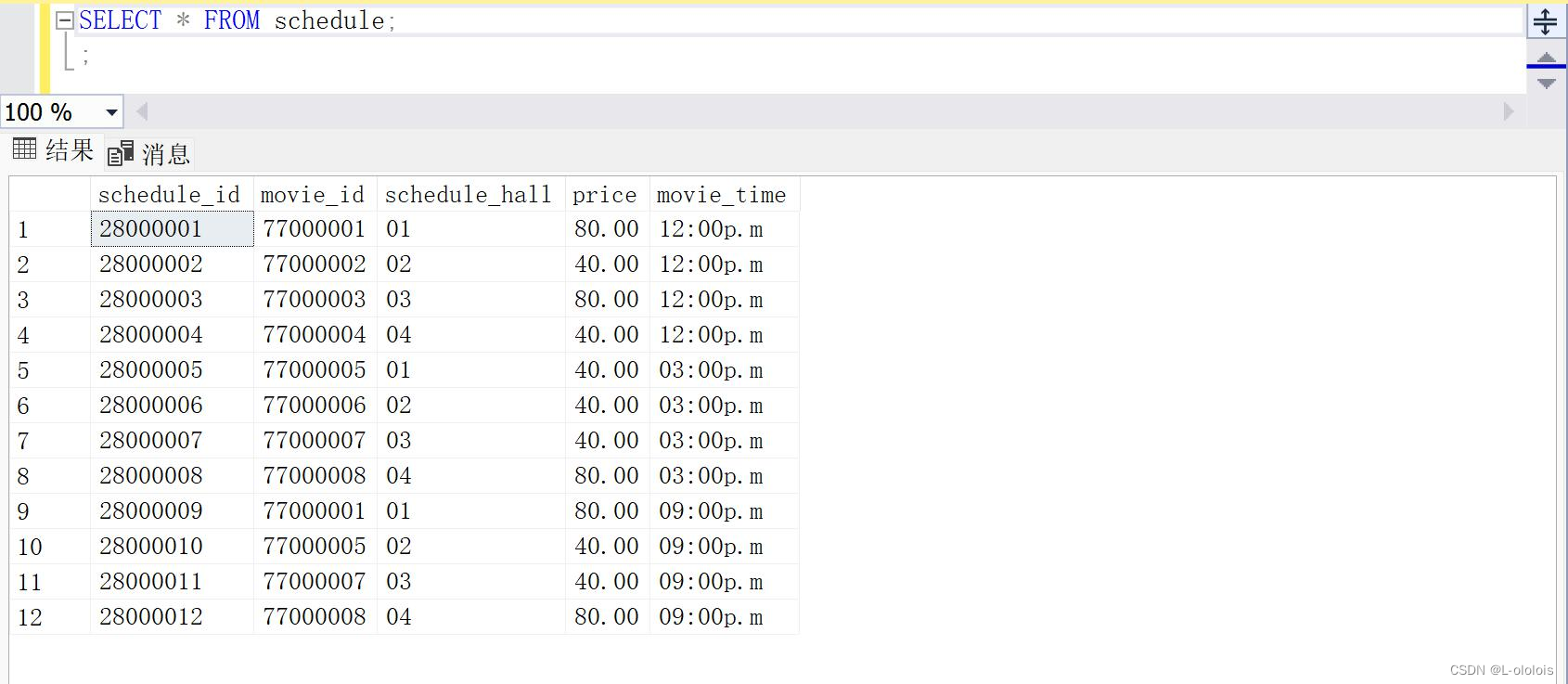Viewport: 1568px width, 684px height.
Task: Open the 100 % zoom dropdown
Action: (111, 112)
